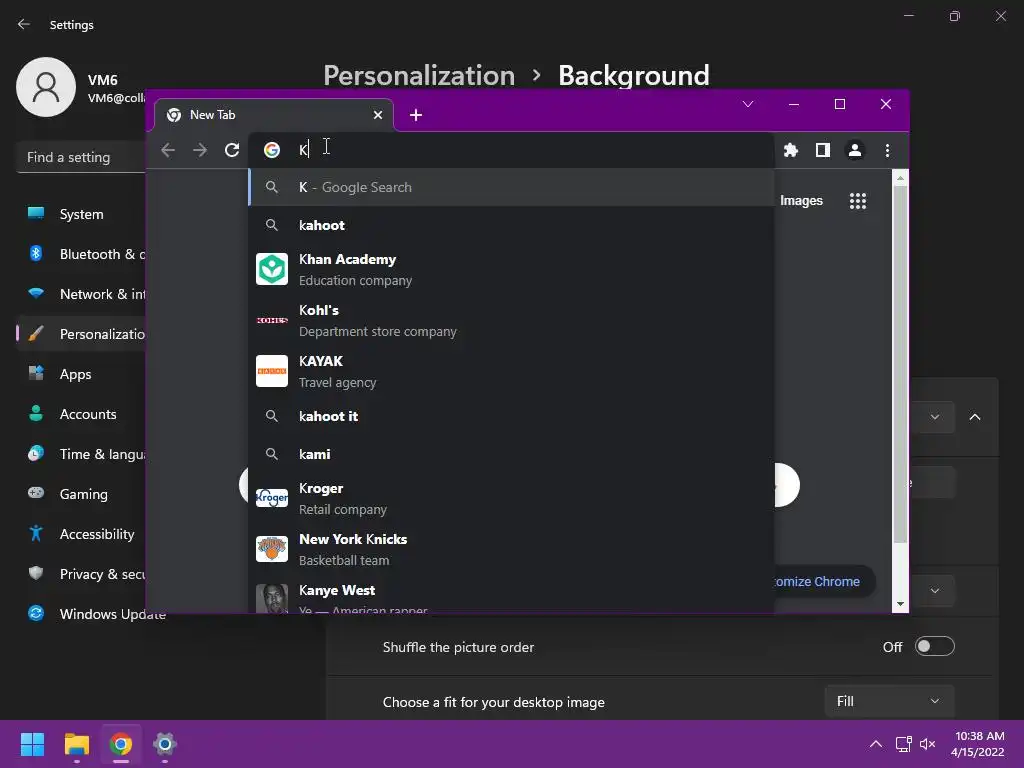This screenshot has height=768, width=1024.
Task: Select the 'kahoot' search suggestion
Action: 511,225
